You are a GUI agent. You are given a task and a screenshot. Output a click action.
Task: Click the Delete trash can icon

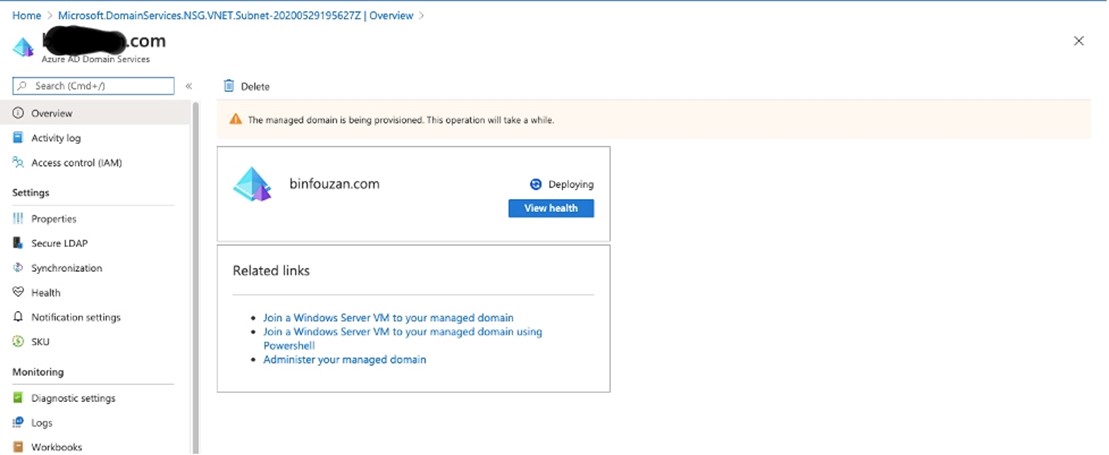tap(228, 86)
